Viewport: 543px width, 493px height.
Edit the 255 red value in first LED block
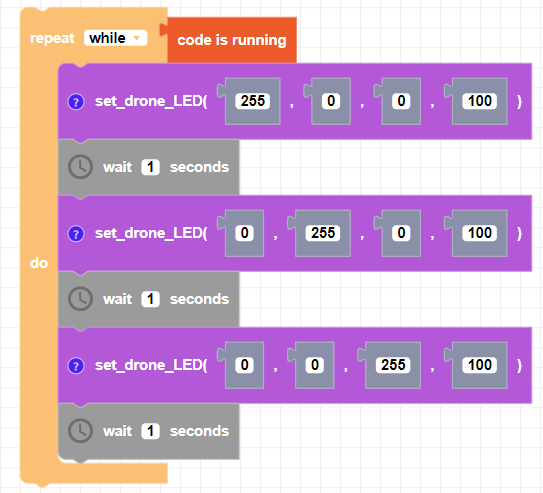tap(252, 101)
